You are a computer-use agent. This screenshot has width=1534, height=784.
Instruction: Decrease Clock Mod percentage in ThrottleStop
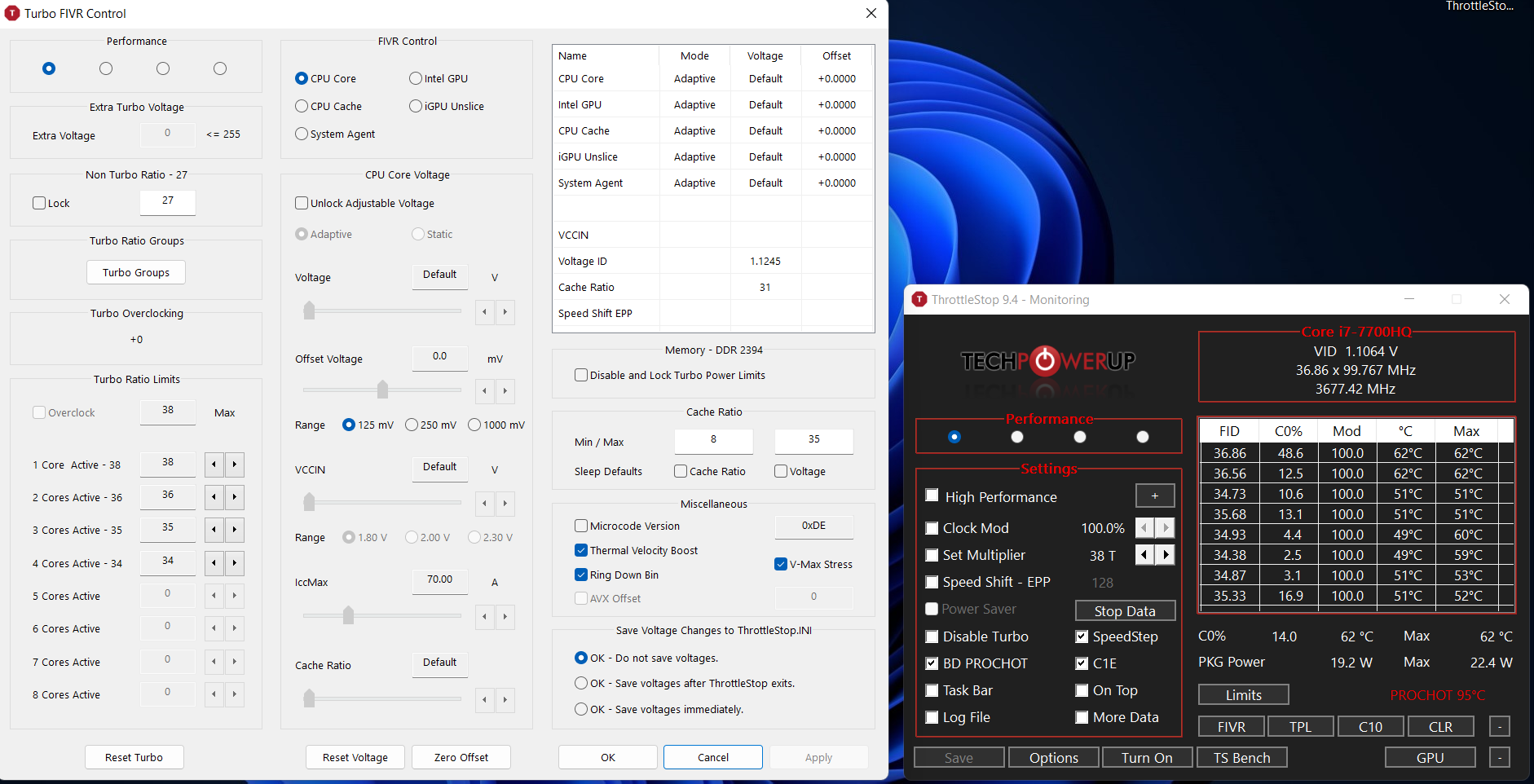pyautogui.click(x=1144, y=528)
